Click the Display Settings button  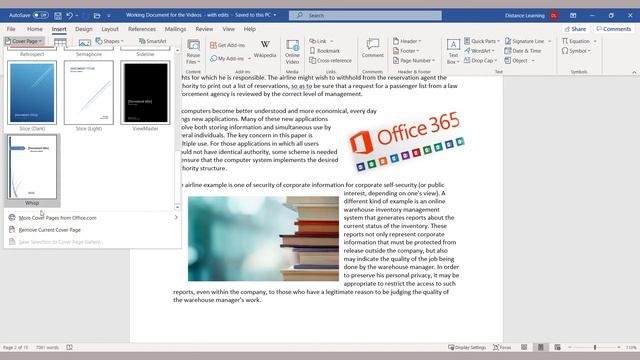click(467, 347)
